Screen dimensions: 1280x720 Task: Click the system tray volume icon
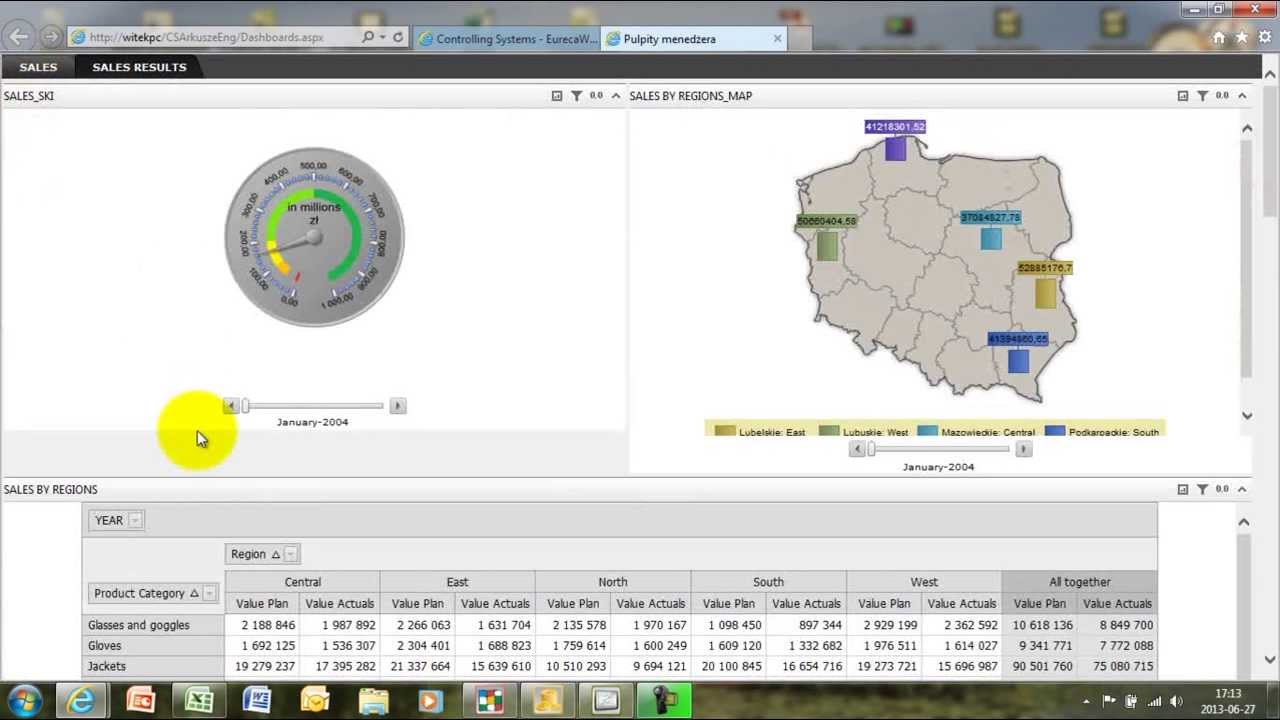(x=1176, y=702)
